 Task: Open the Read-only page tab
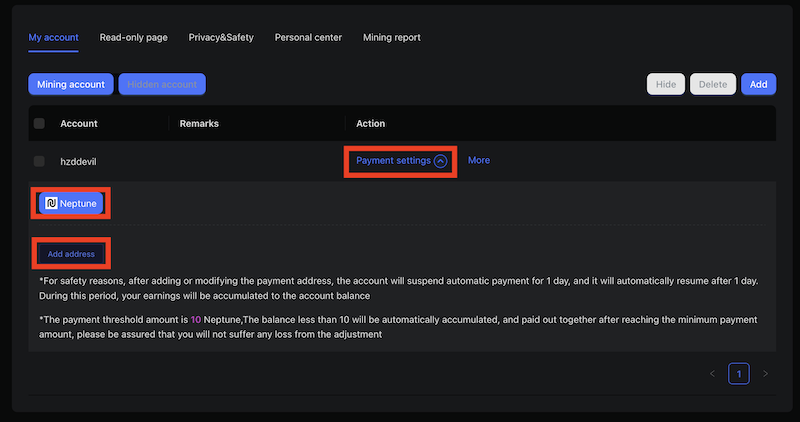133,38
